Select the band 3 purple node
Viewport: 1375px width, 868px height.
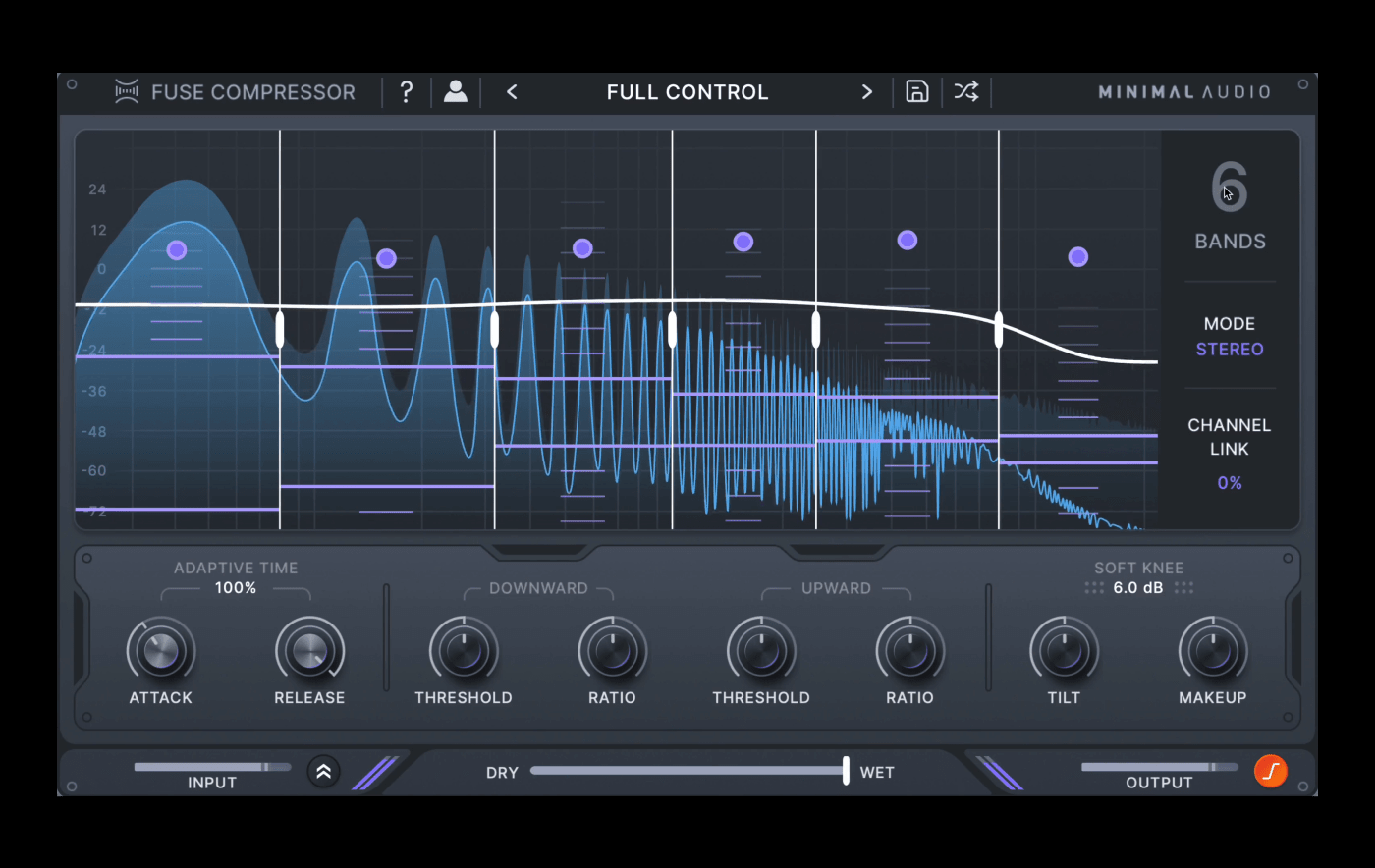coord(582,248)
